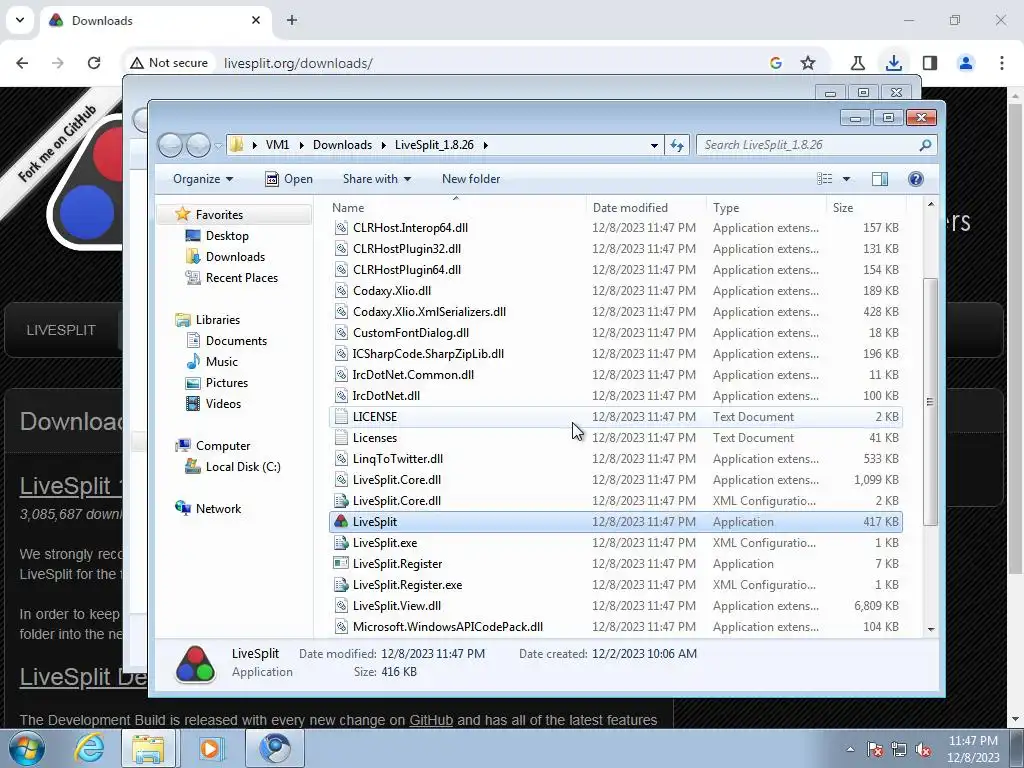Click the GitHub link on webpage

[x=431, y=720]
